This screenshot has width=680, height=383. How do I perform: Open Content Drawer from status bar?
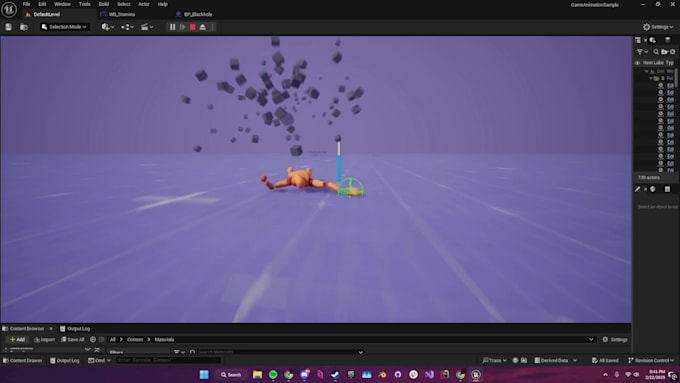pos(23,360)
